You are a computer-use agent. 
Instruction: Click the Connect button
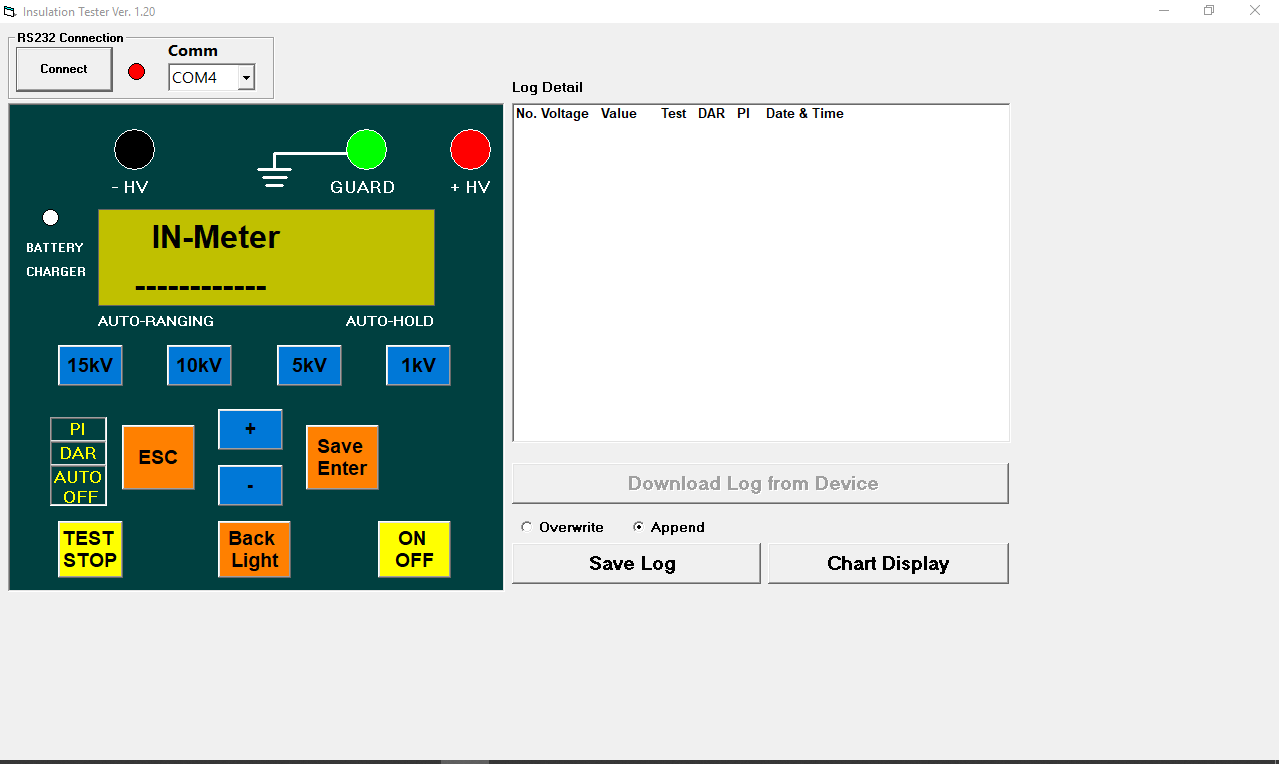pyautogui.click(x=64, y=69)
